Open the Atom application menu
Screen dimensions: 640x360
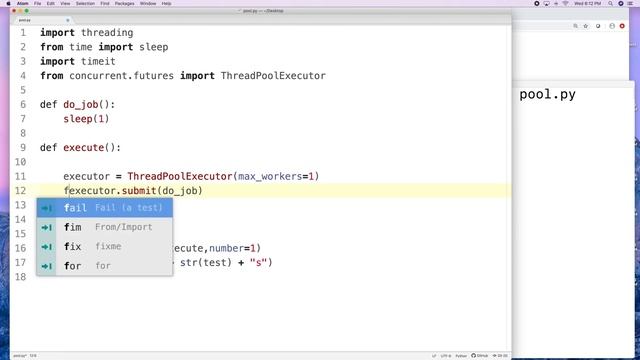pos(22,3)
